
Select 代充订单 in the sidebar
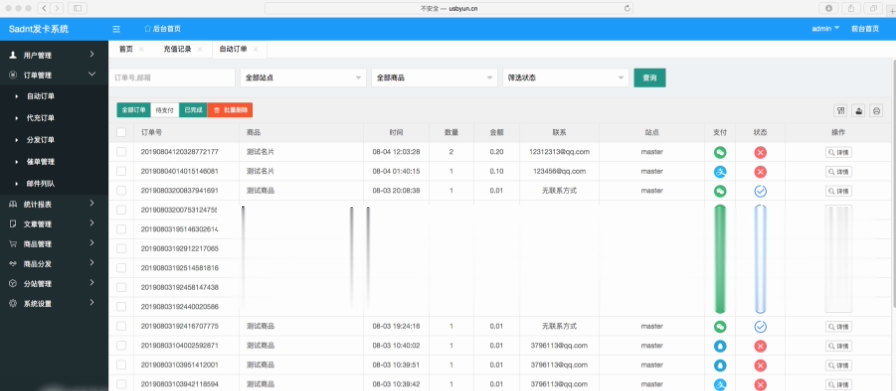[x=41, y=118]
